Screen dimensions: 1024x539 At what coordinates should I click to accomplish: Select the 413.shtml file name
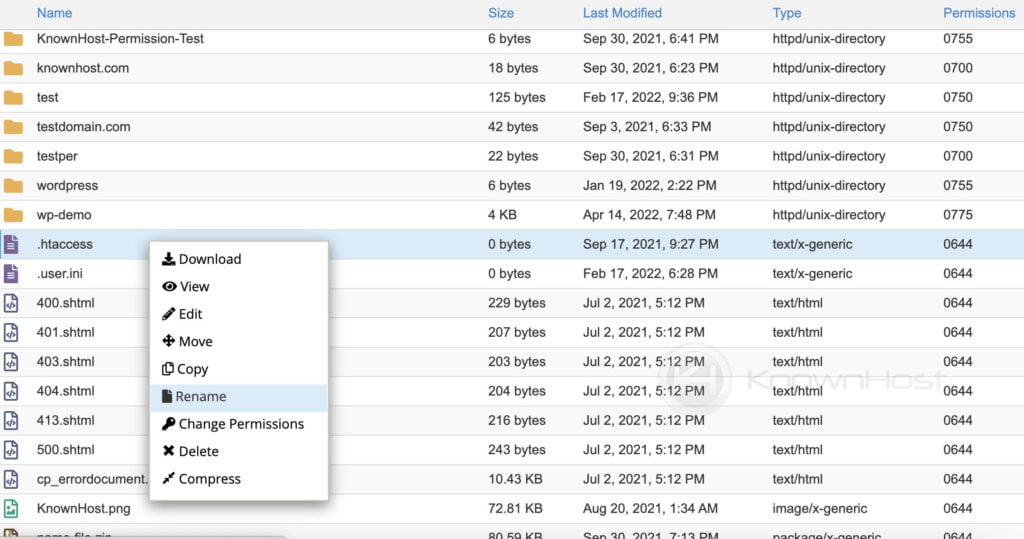pos(65,421)
